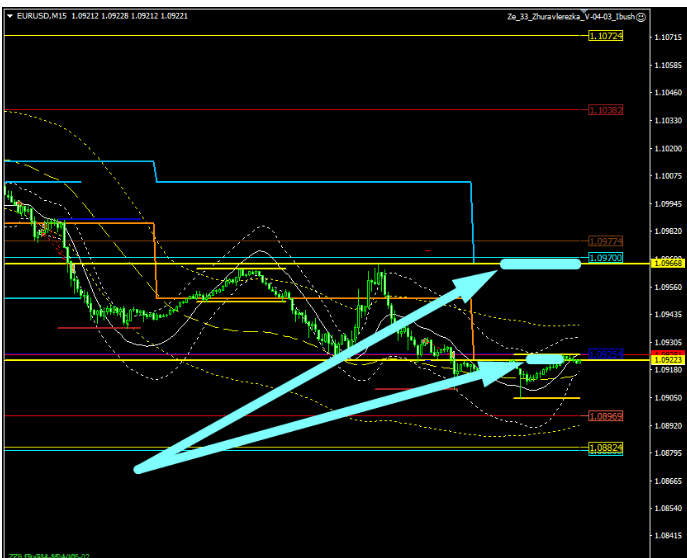687x558 pixels.
Task: Click 1.10075 on the price scale
Action: click(x=668, y=176)
